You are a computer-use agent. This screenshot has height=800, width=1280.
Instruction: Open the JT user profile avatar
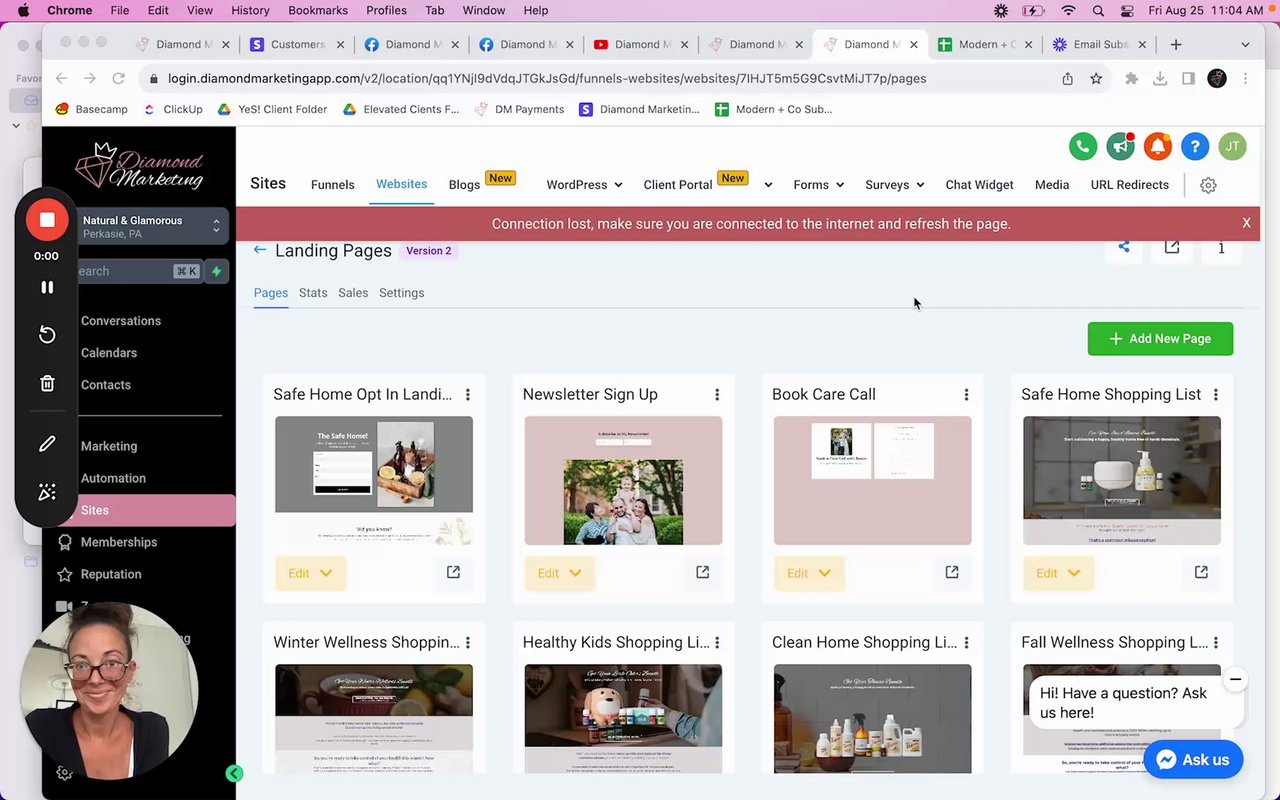[x=1232, y=146]
